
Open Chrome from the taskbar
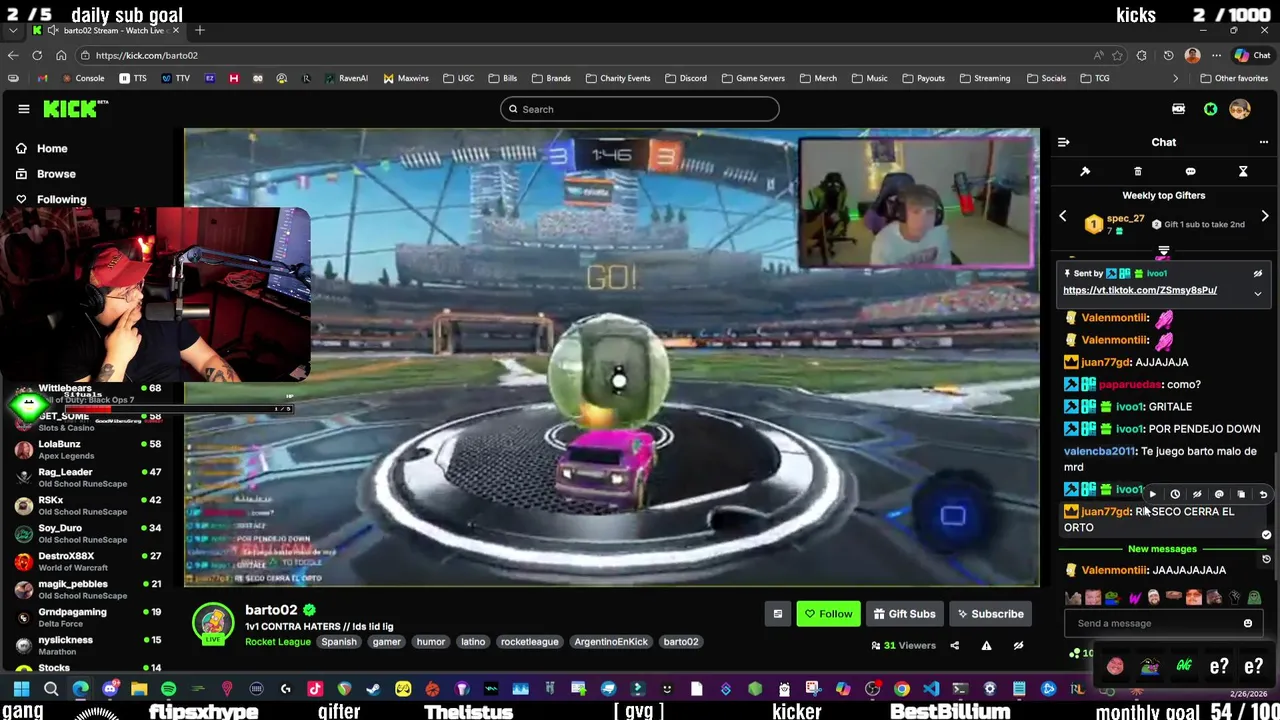[x=901, y=689]
